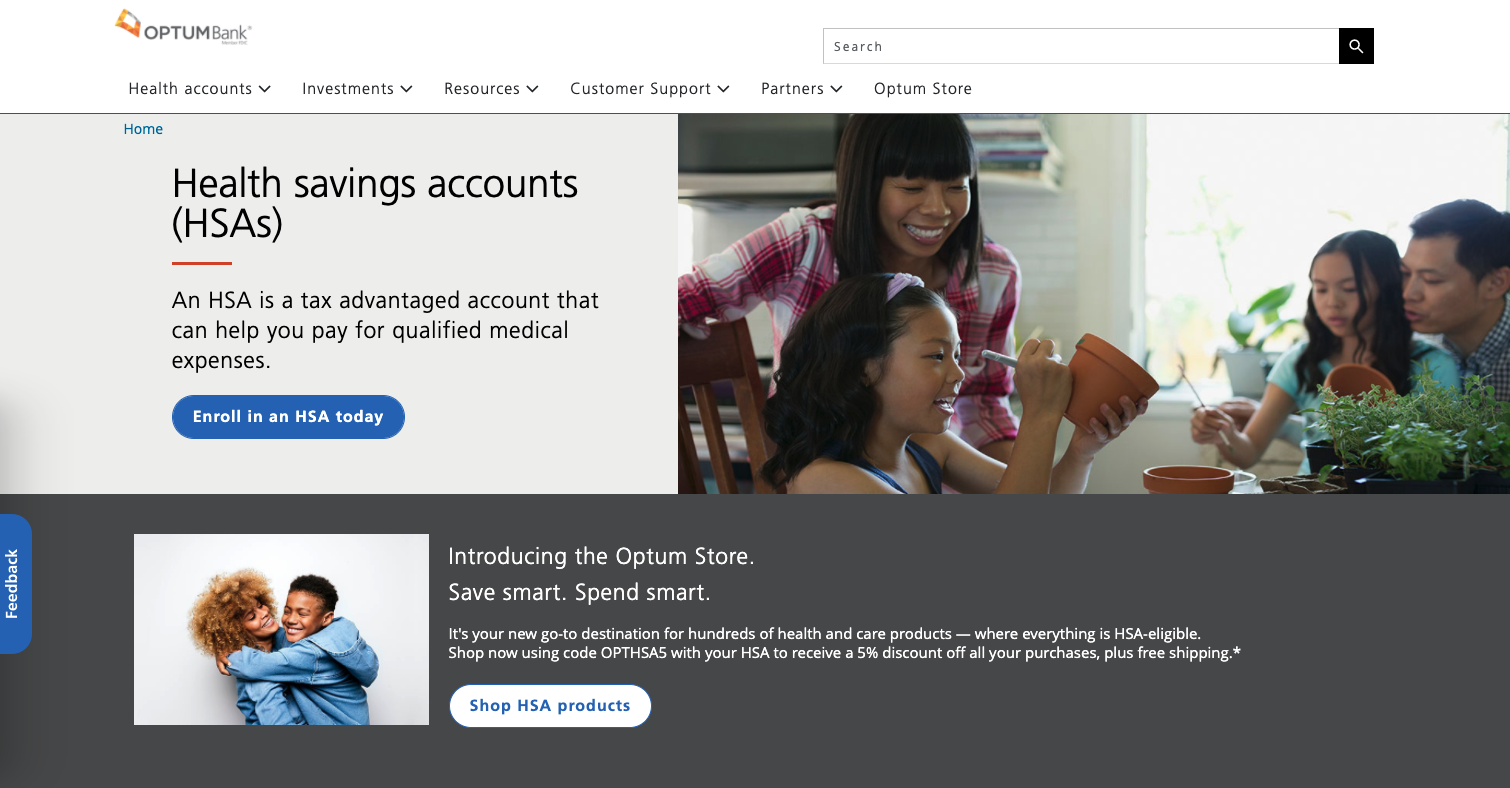Click Shop HSA products button
Screen dimensions: 1510x788
[x=550, y=706]
